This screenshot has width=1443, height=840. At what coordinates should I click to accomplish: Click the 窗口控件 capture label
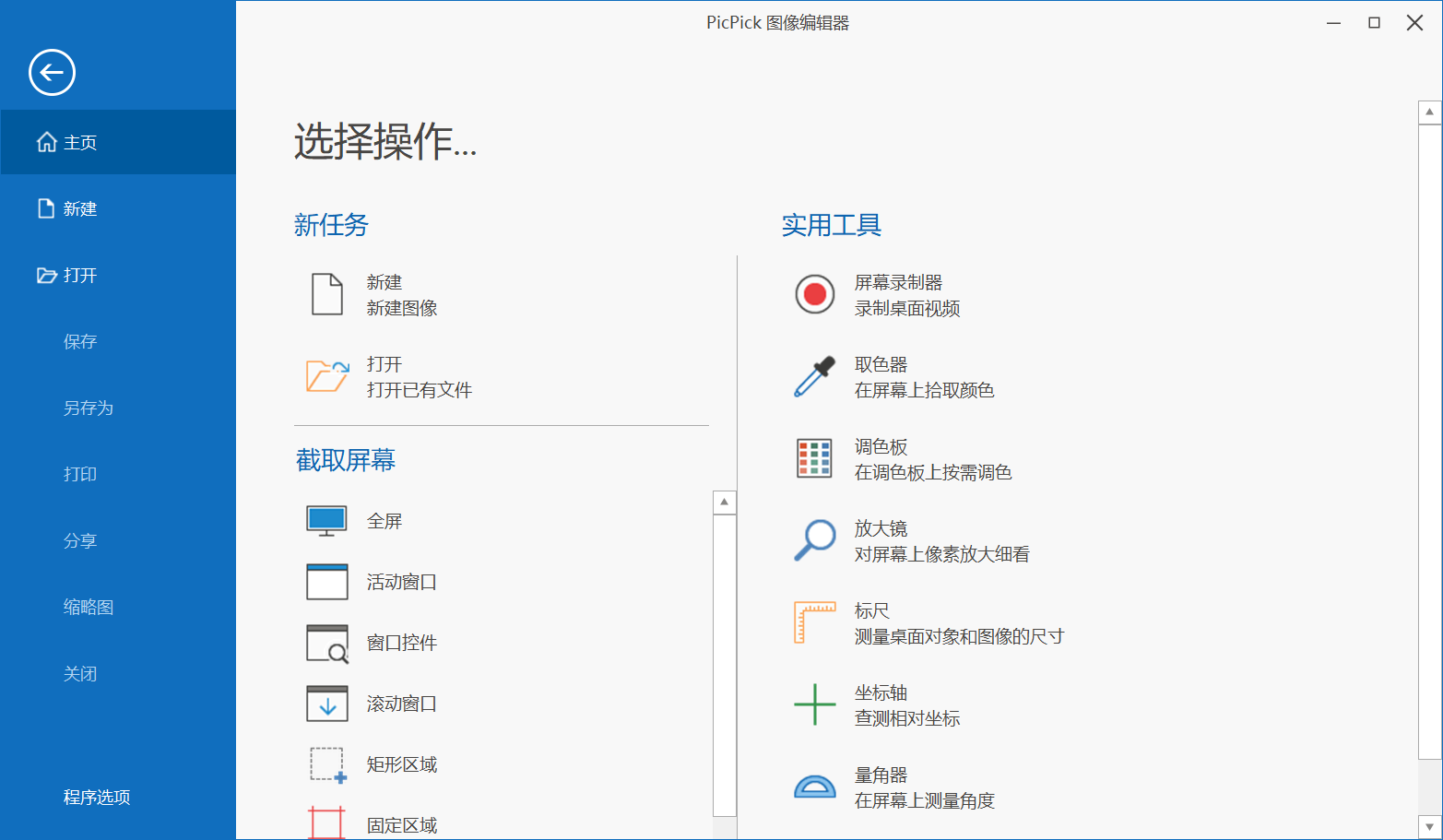tap(402, 643)
